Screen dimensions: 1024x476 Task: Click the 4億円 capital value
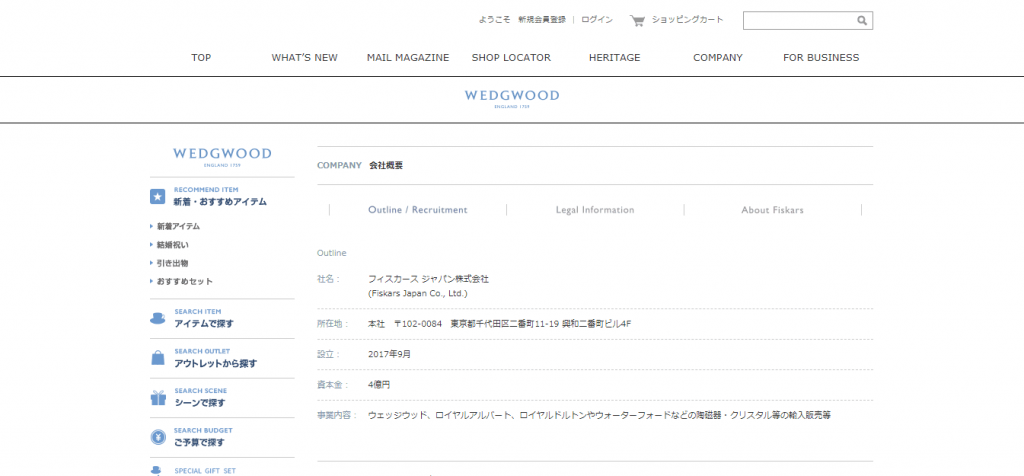pyautogui.click(x=379, y=385)
